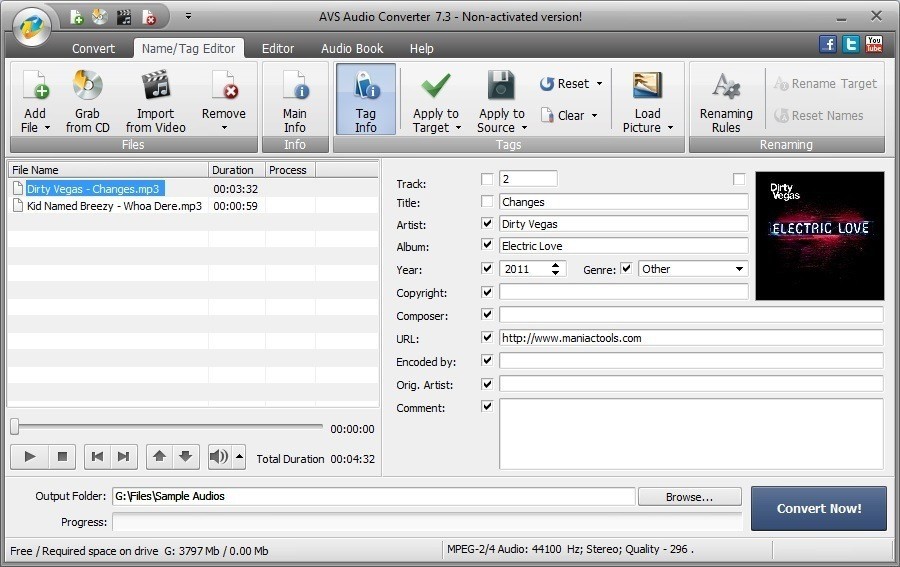Click the Clear tags button

click(x=563, y=115)
